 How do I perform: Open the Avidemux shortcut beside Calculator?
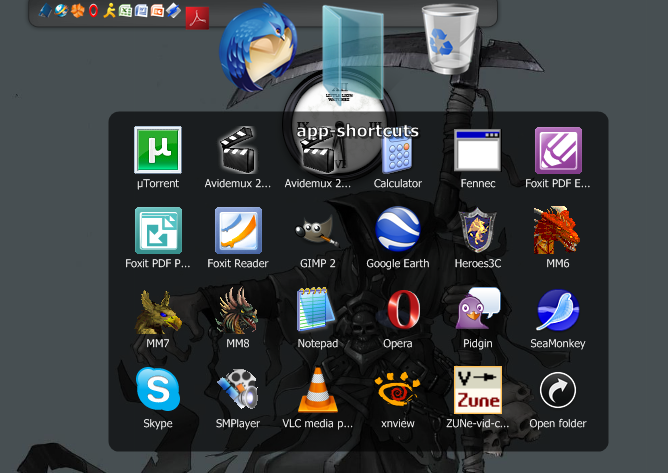pos(317,153)
